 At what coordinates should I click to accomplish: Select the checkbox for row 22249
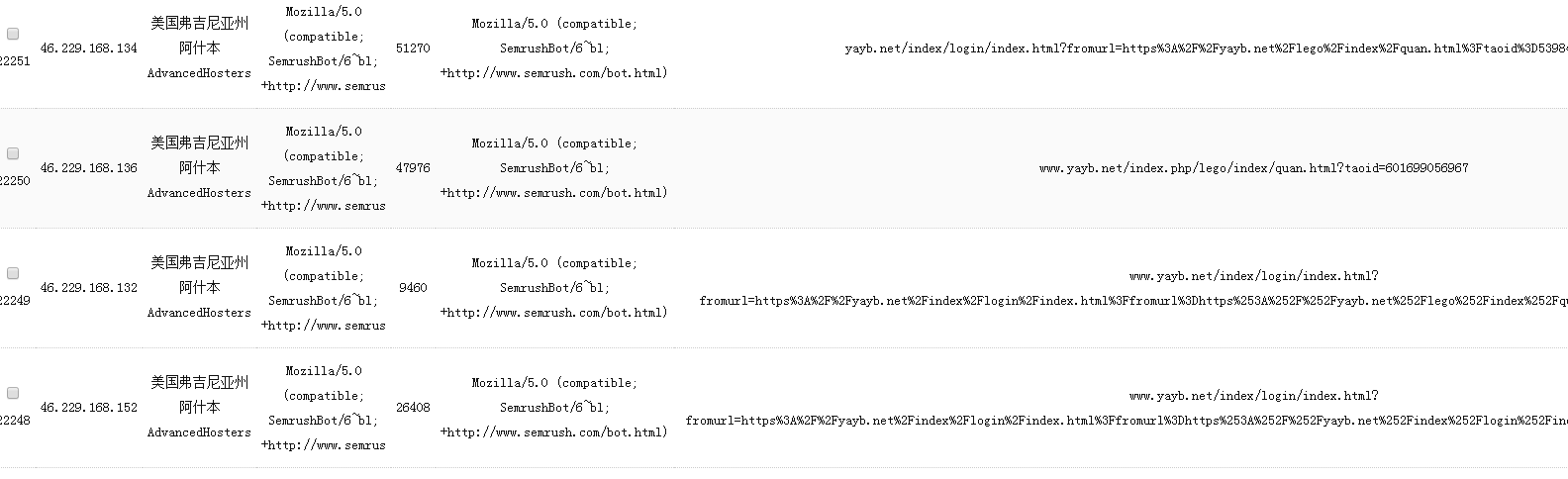click(13, 273)
